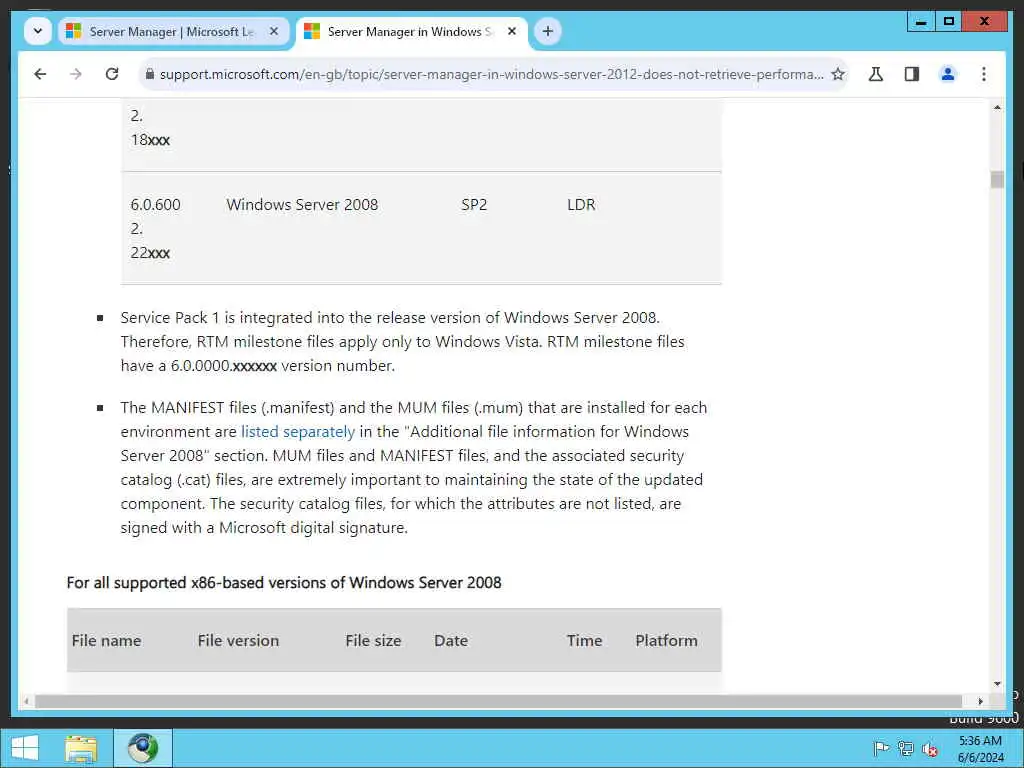Bookmark this page with the star icon
Viewport: 1024px width, 768px height.
[x=838, y=74]
